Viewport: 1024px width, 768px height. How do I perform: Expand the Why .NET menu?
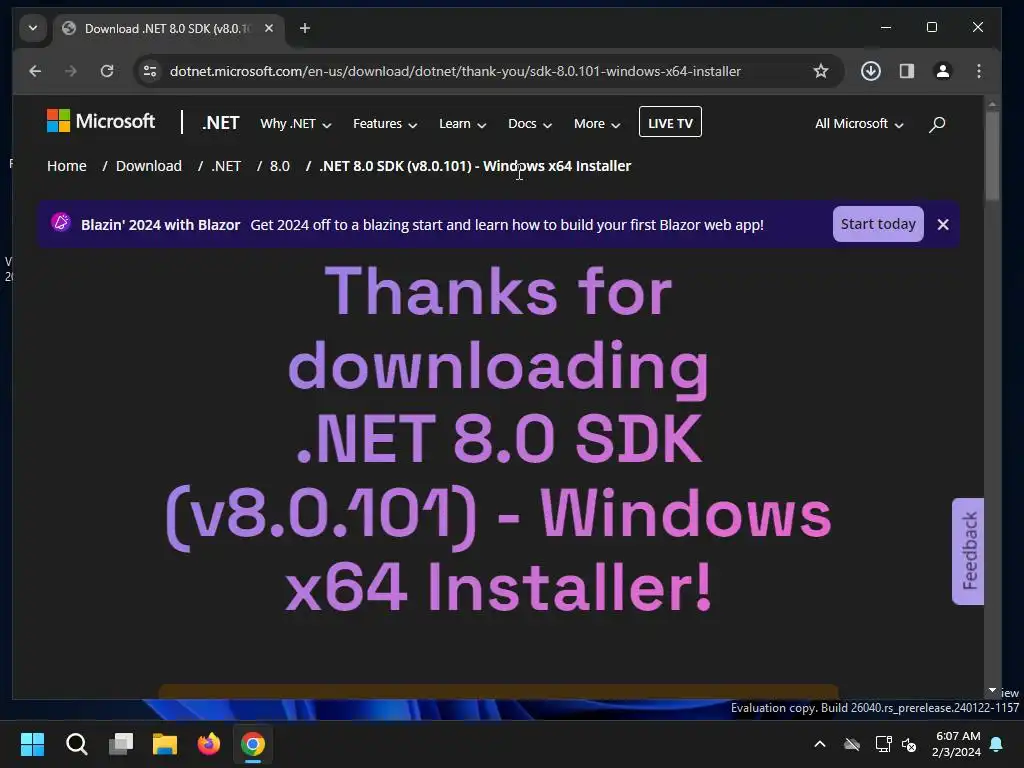296,123
